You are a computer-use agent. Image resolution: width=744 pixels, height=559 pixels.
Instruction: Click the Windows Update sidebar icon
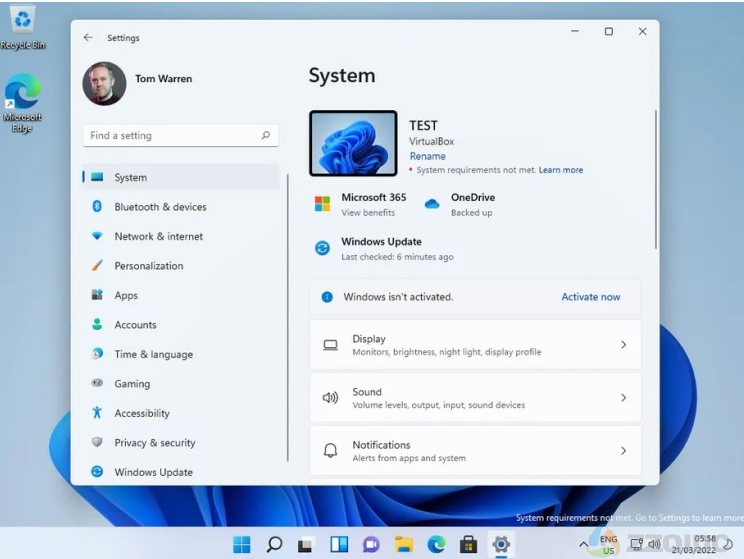coord(97,472)
